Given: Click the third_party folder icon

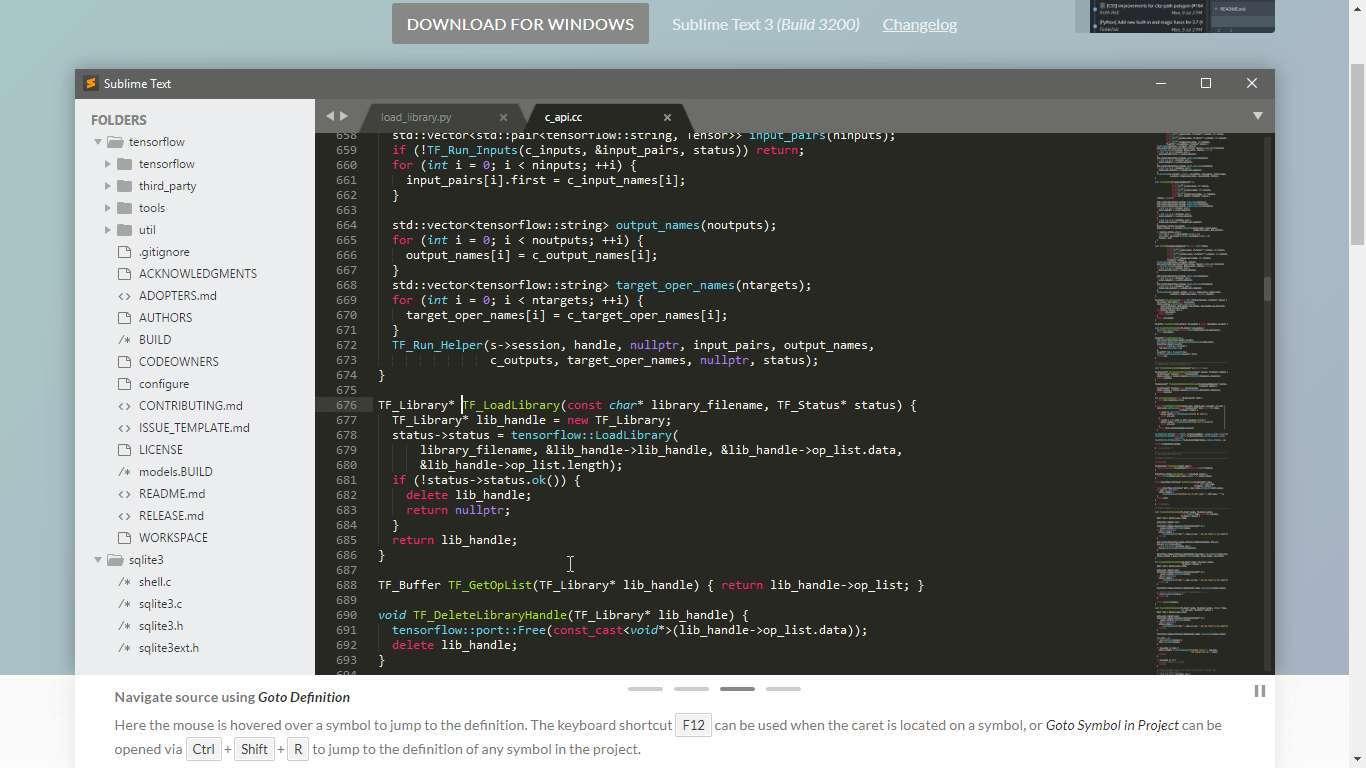Looking at the screenshot, I should (x=124, y=186).
